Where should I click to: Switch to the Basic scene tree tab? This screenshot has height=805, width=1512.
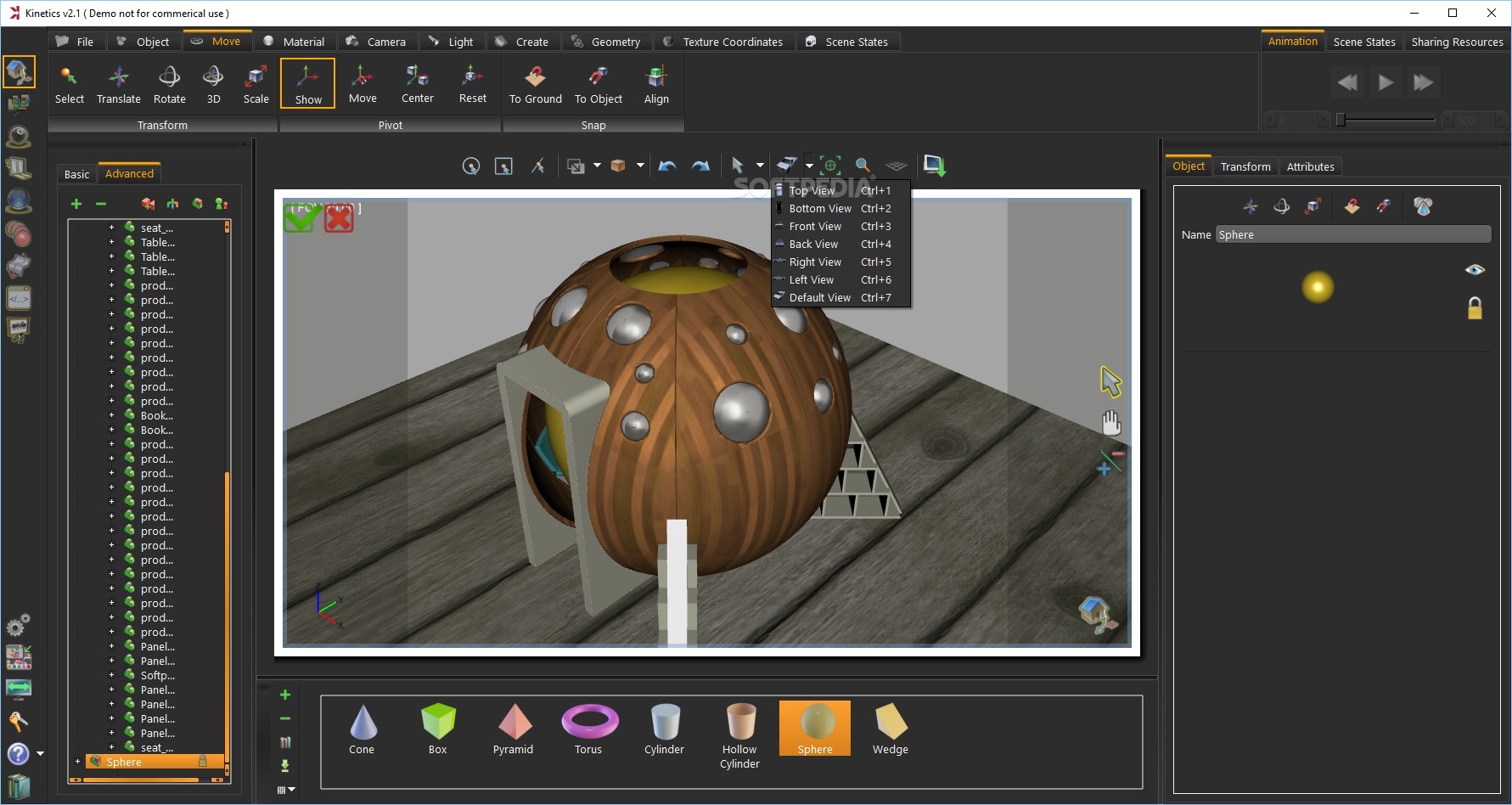point(76,174)
